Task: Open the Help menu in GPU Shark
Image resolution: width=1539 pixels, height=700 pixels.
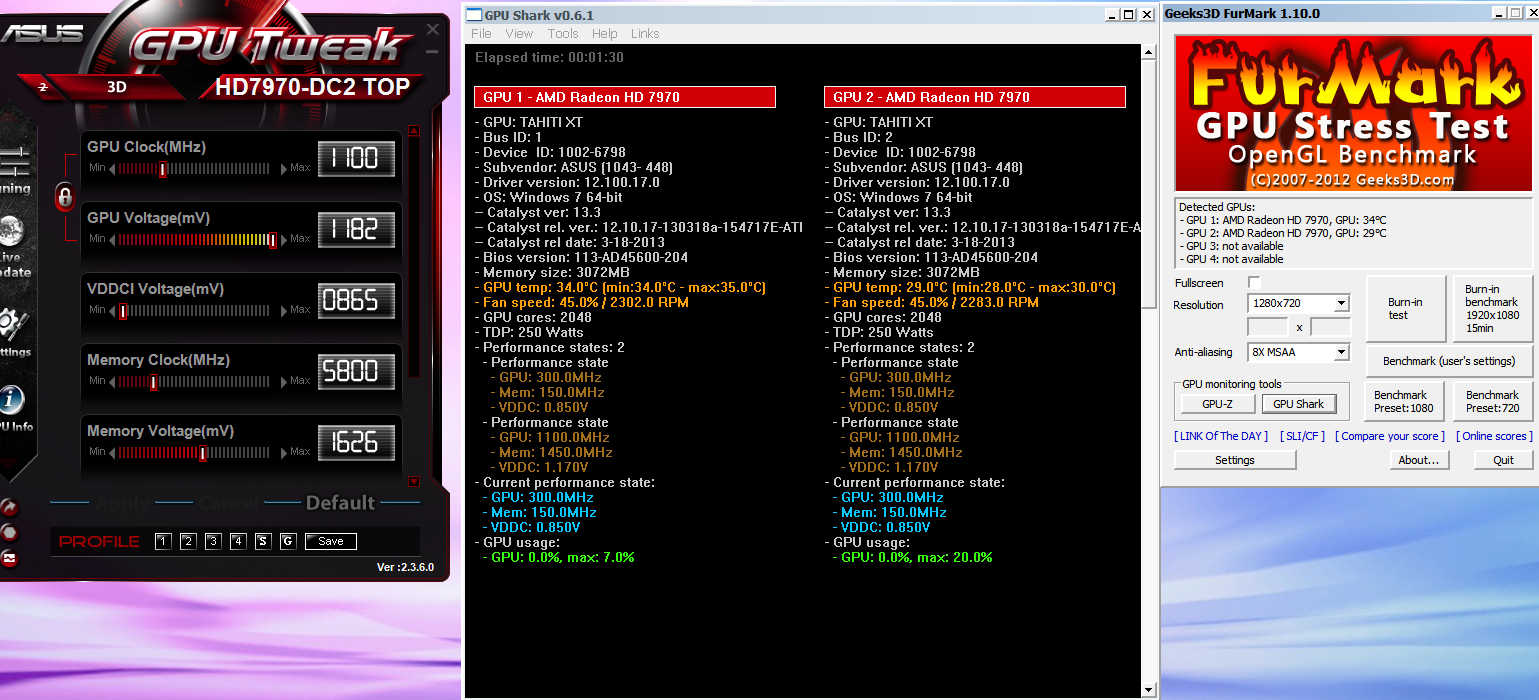Action: tap(605, 33)
